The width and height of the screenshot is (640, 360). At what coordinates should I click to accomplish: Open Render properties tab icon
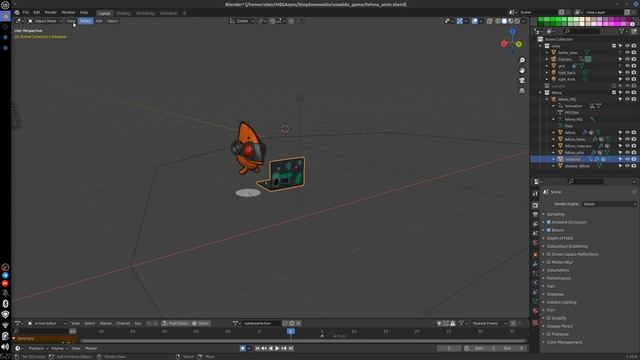tap(535, 205)
